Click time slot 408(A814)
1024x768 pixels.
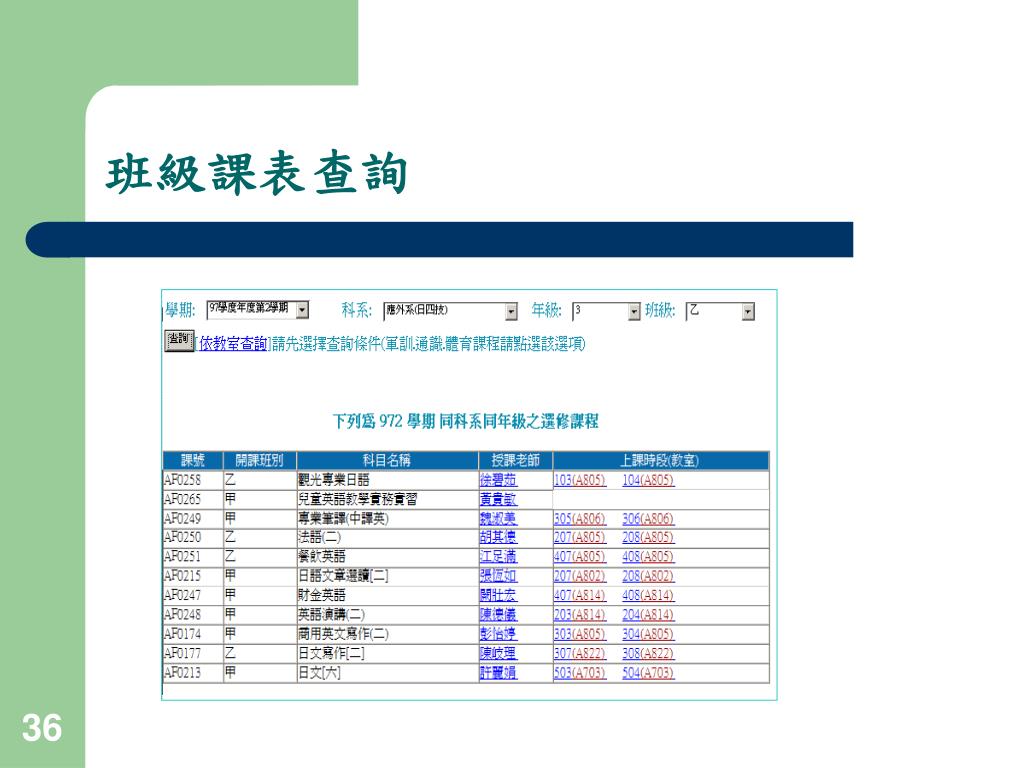(x=648, y=596)
